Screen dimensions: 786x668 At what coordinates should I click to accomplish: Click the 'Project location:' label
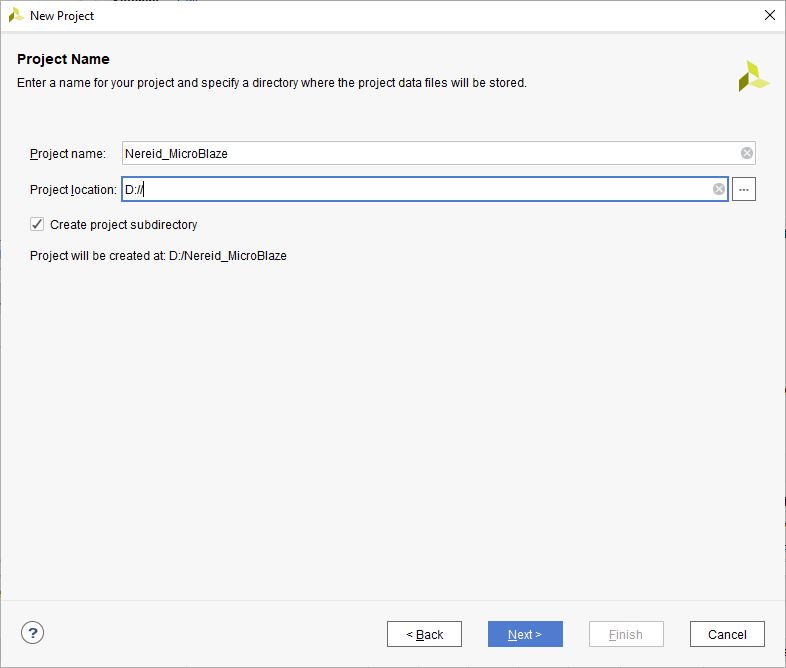pos(73,190)
